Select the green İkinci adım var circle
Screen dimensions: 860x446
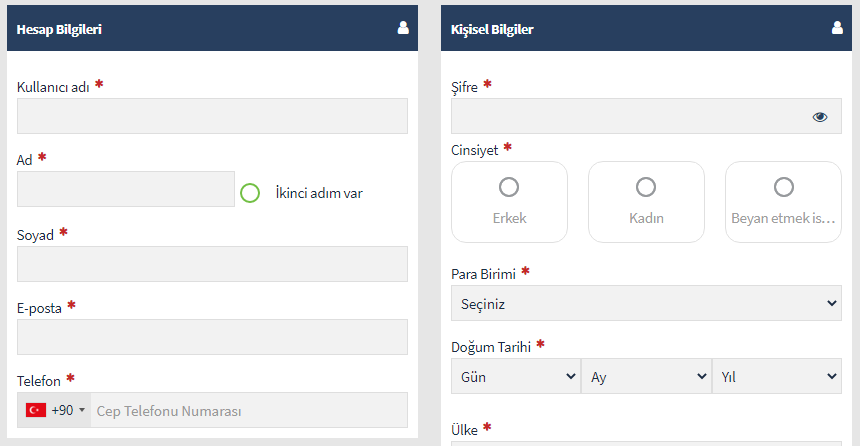coord(250,193)
